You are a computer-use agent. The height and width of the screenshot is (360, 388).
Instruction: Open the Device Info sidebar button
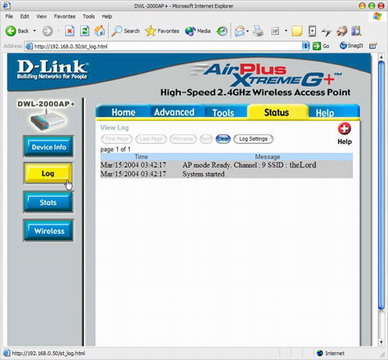[49, 146]
